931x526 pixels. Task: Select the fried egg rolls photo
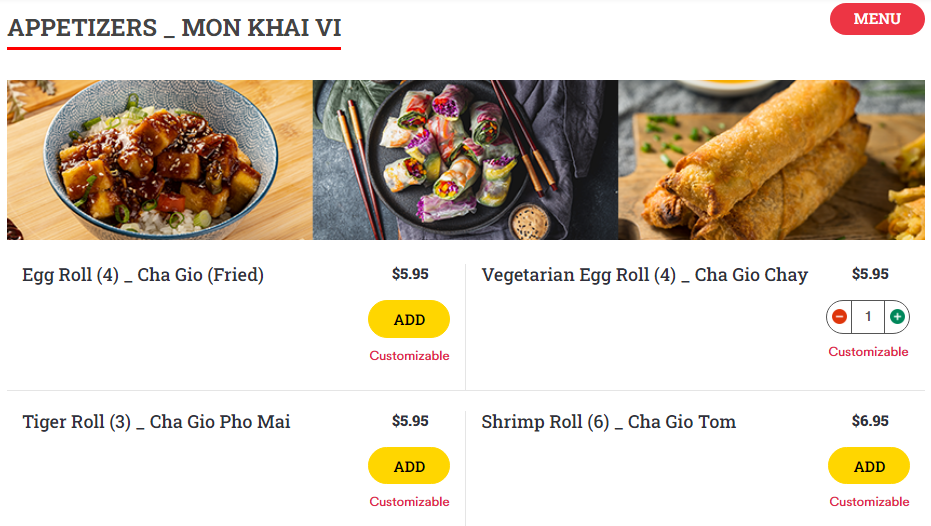(x=771, y=160)
